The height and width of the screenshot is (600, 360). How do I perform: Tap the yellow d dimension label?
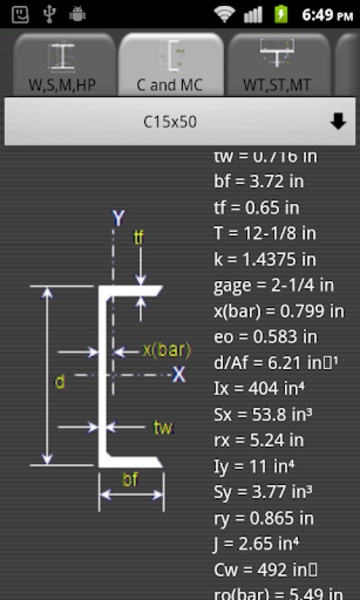point(60,382)
